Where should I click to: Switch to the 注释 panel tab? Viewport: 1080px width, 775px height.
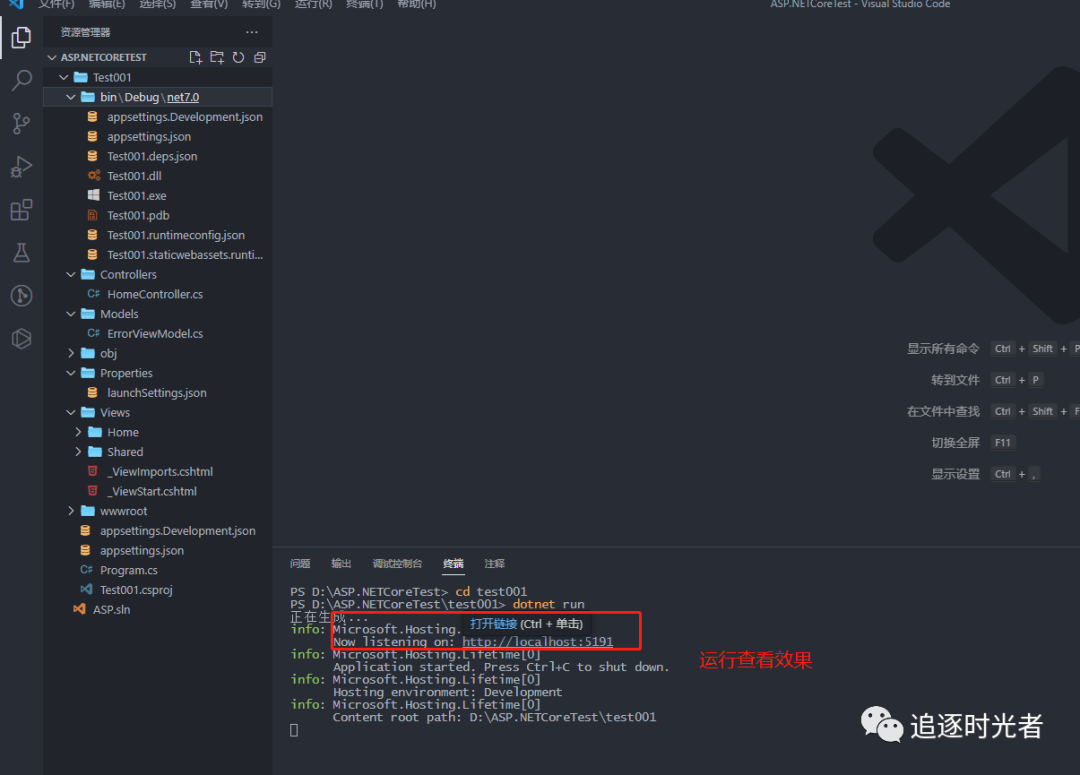pos(495,564)
